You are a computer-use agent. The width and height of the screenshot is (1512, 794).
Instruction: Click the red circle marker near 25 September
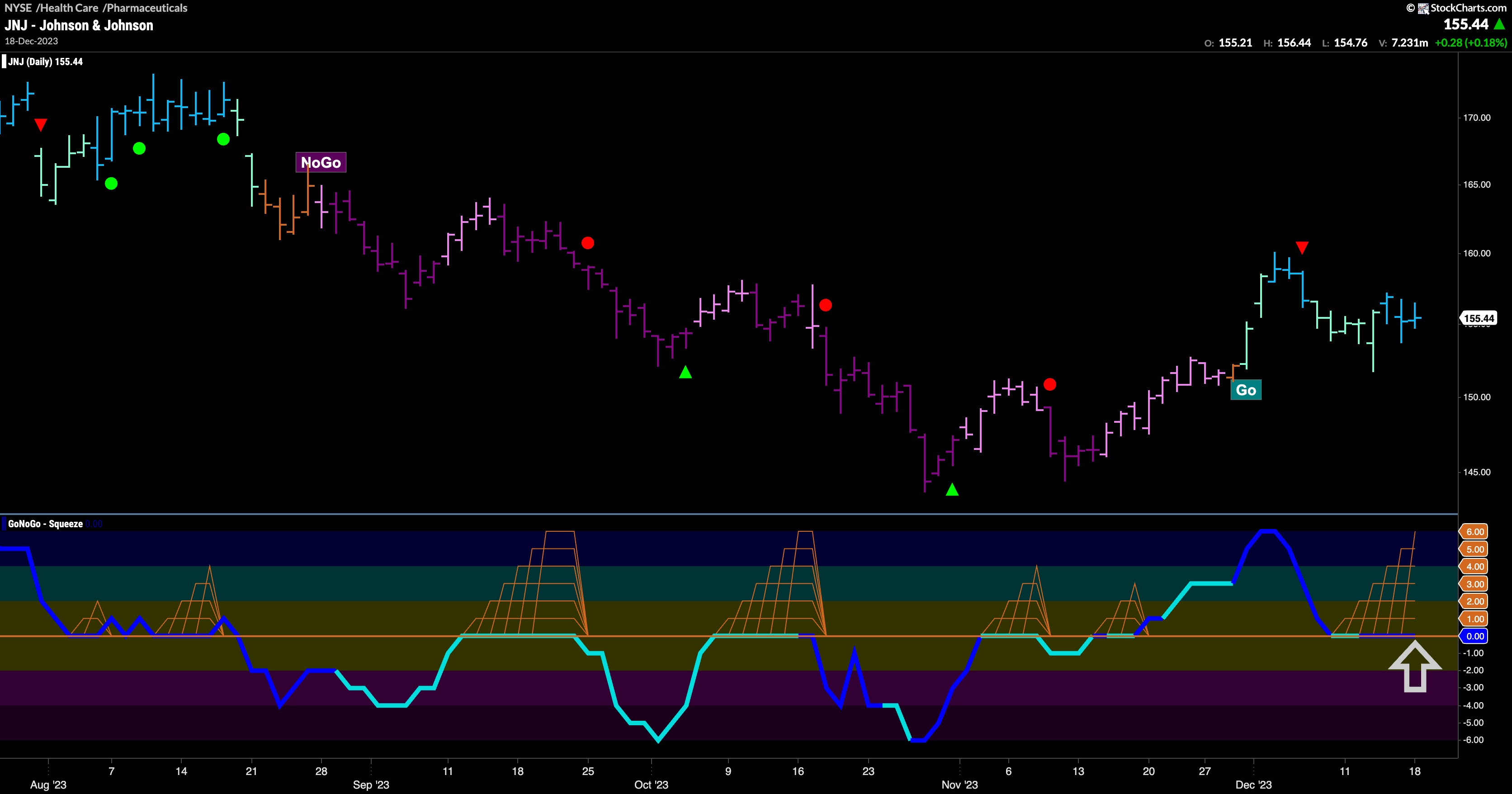click(587, 243)
